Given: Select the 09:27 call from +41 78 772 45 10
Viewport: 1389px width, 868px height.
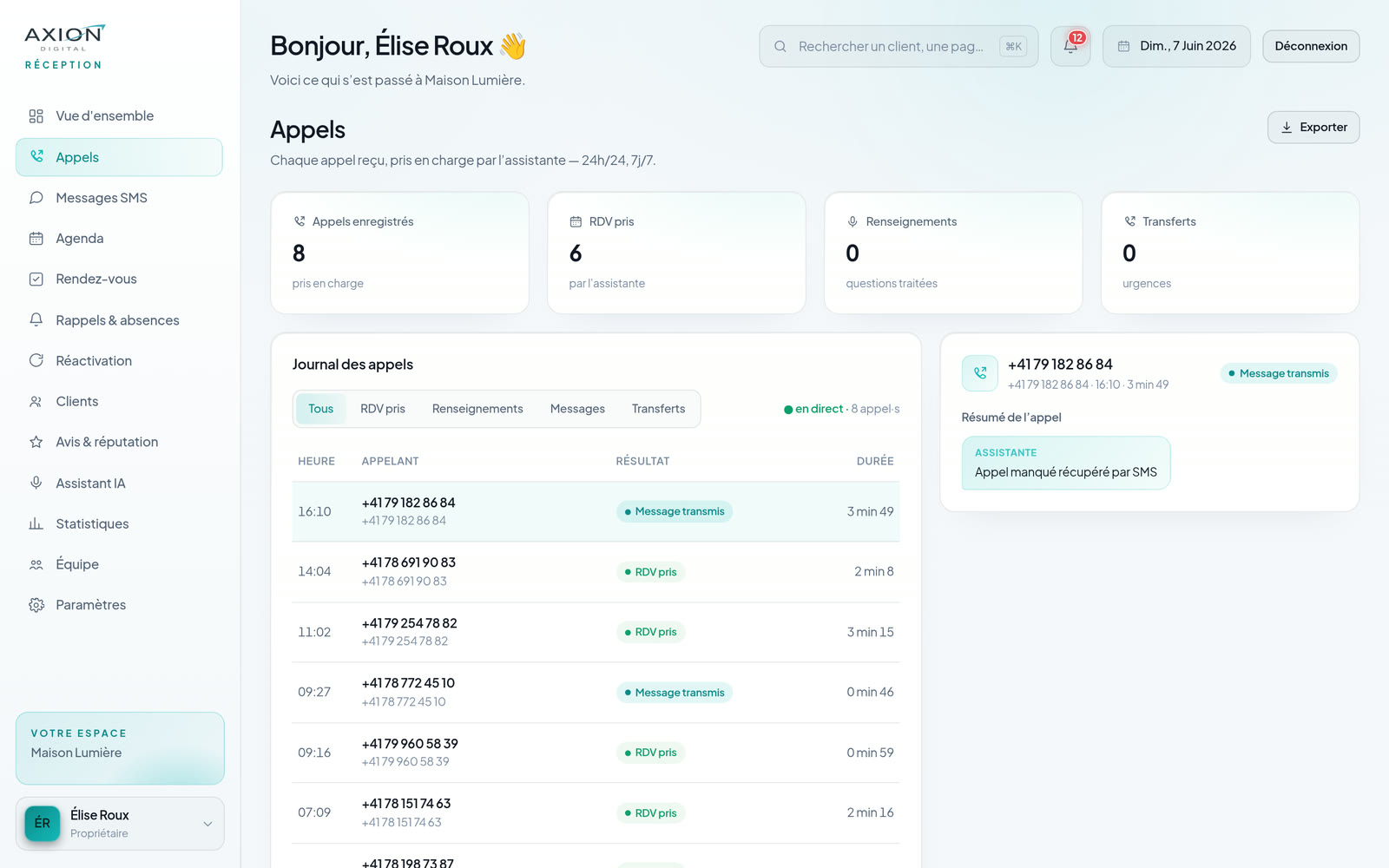Looking at the screenshot, I should pos(596,693).
